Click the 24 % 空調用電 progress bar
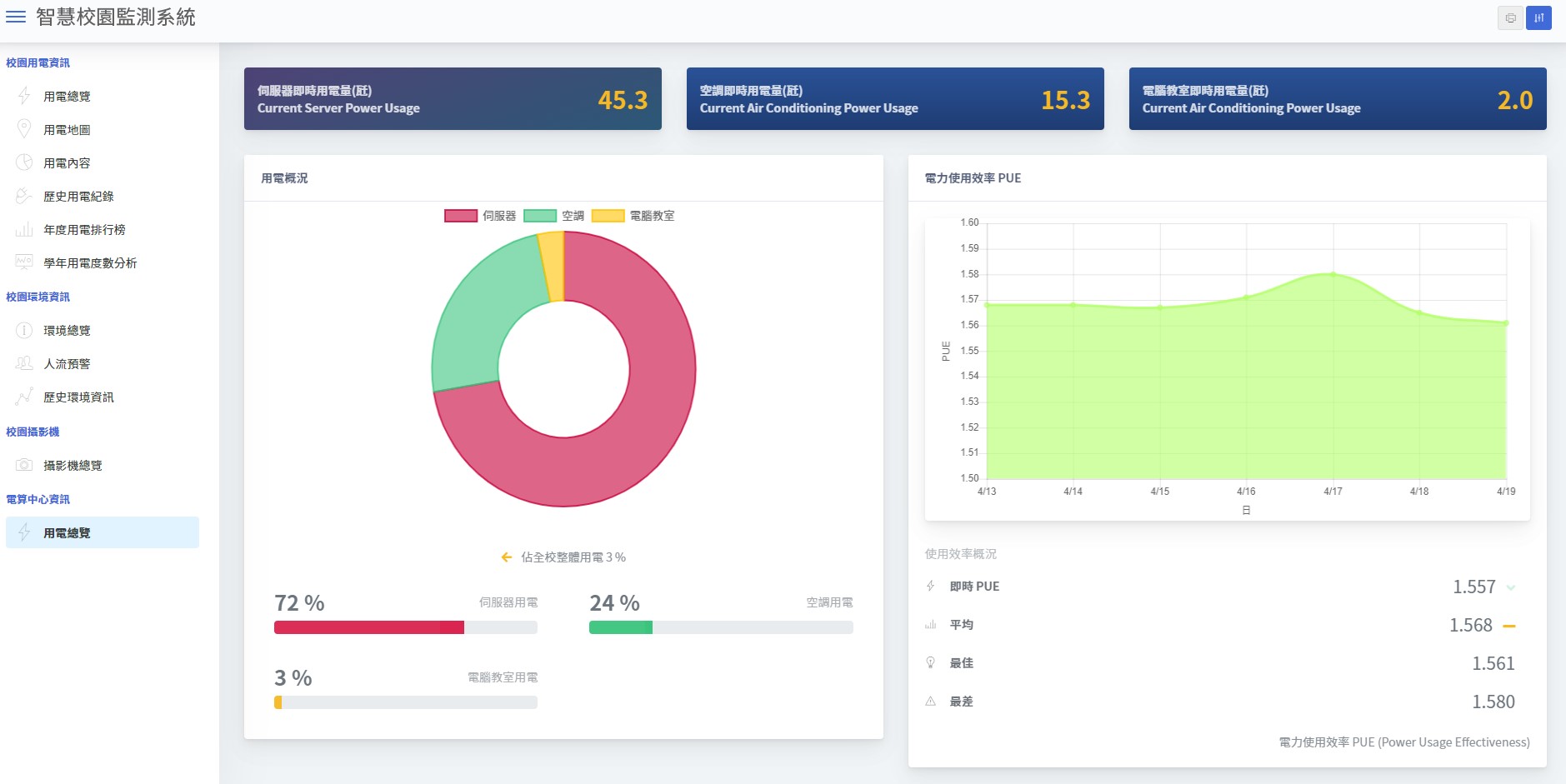Screen dimensions: 1566x784 point(721,627)
